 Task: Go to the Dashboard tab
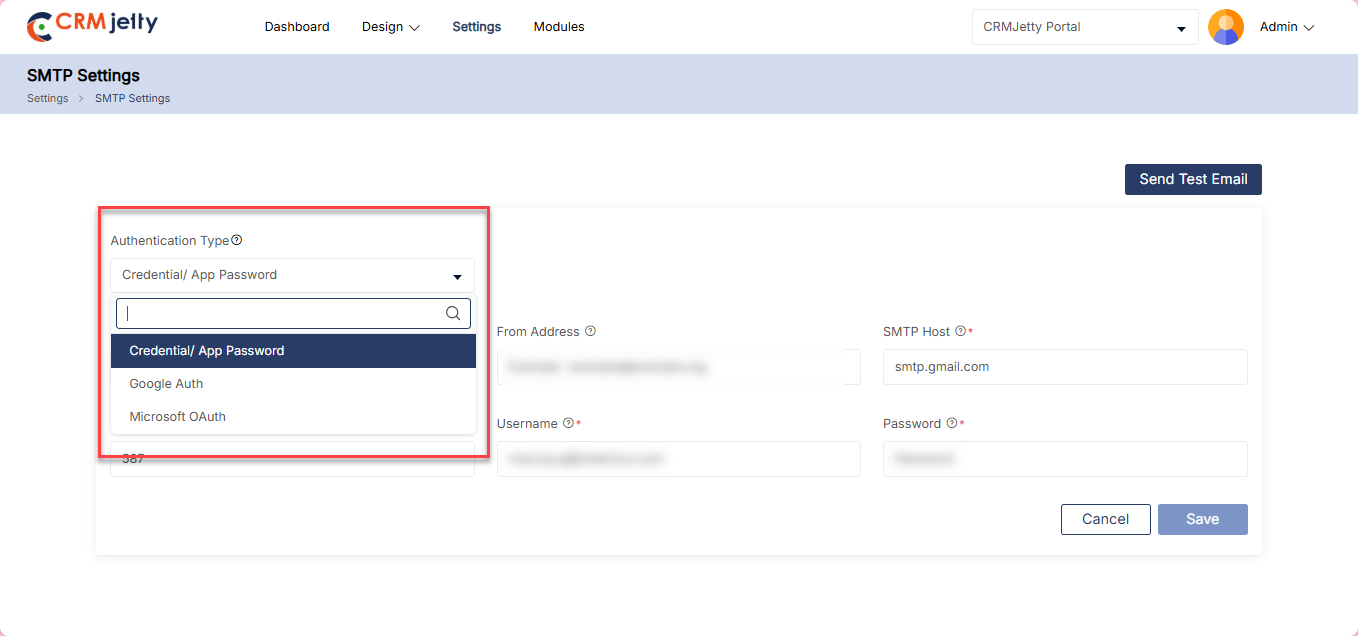coord(297,27)
